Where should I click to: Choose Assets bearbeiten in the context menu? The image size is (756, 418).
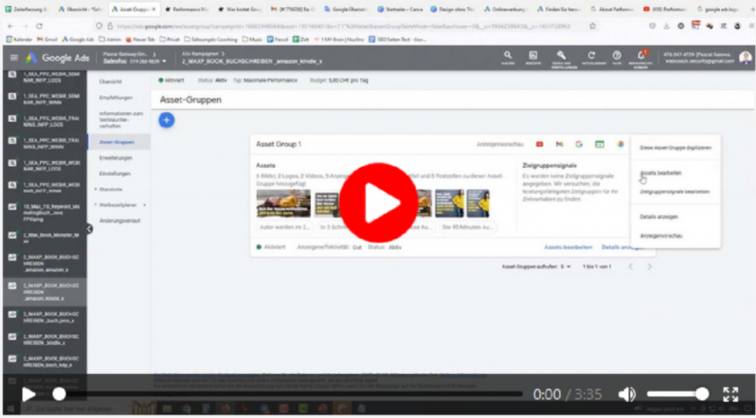[661, 173]
